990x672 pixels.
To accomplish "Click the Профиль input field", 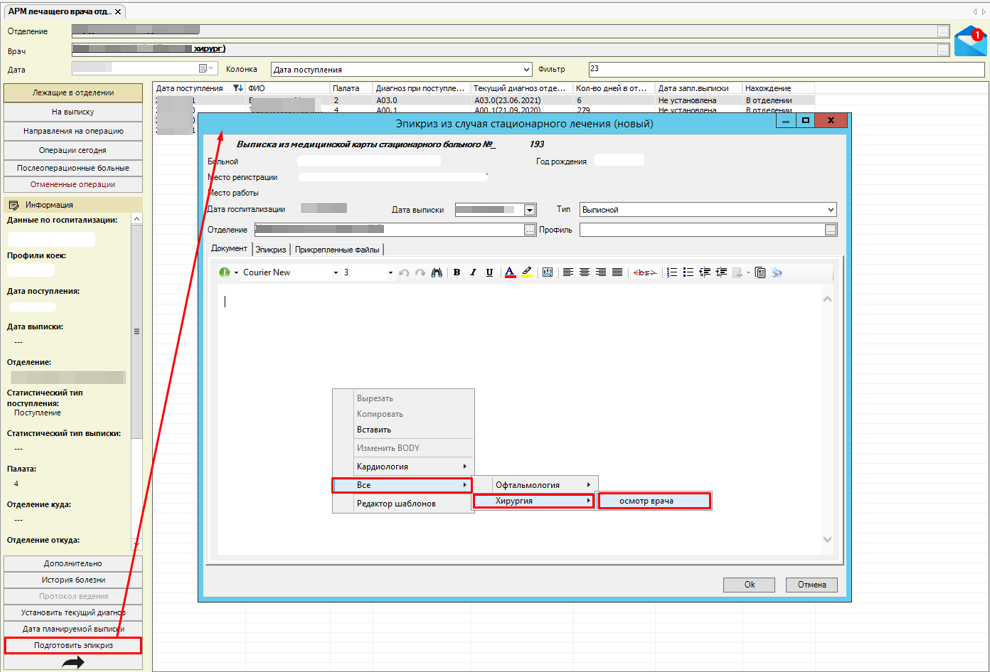I will (702, 230).
